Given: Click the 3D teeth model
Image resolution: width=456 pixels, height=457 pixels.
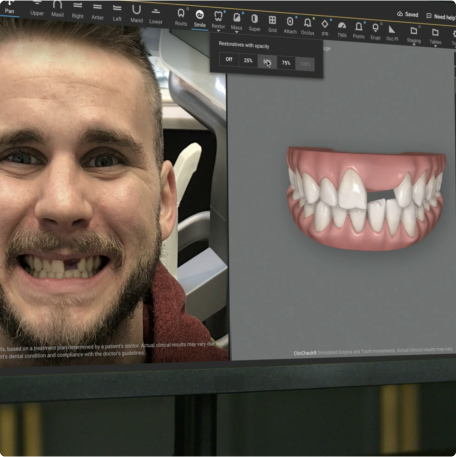Looking at the screenshot, I should coord(366,198).
